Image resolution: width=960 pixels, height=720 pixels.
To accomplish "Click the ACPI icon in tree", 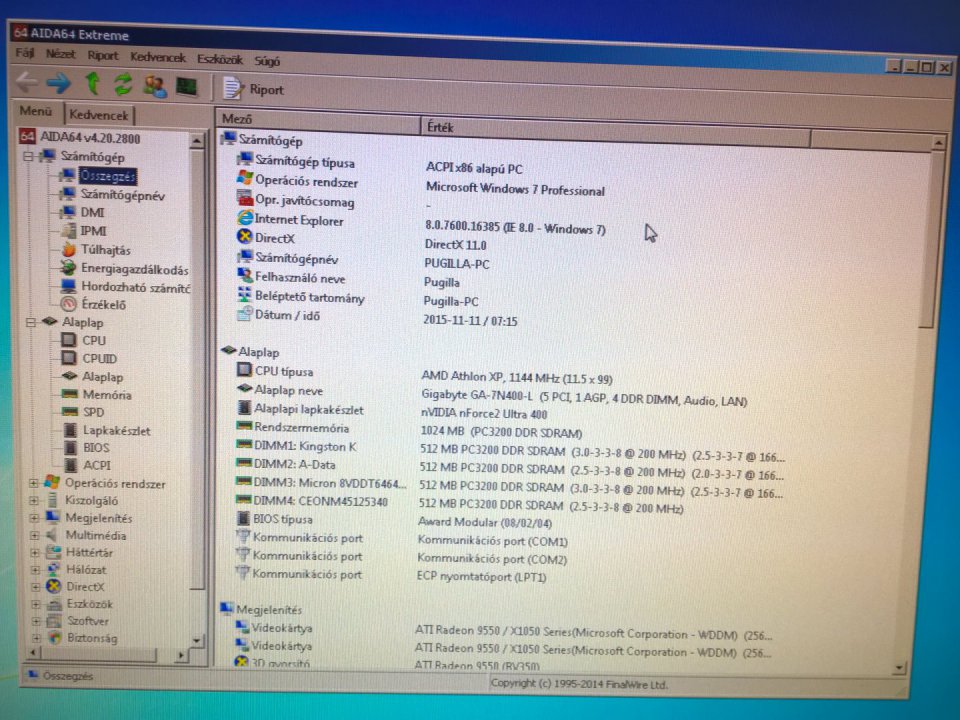I will pos(71,465).
